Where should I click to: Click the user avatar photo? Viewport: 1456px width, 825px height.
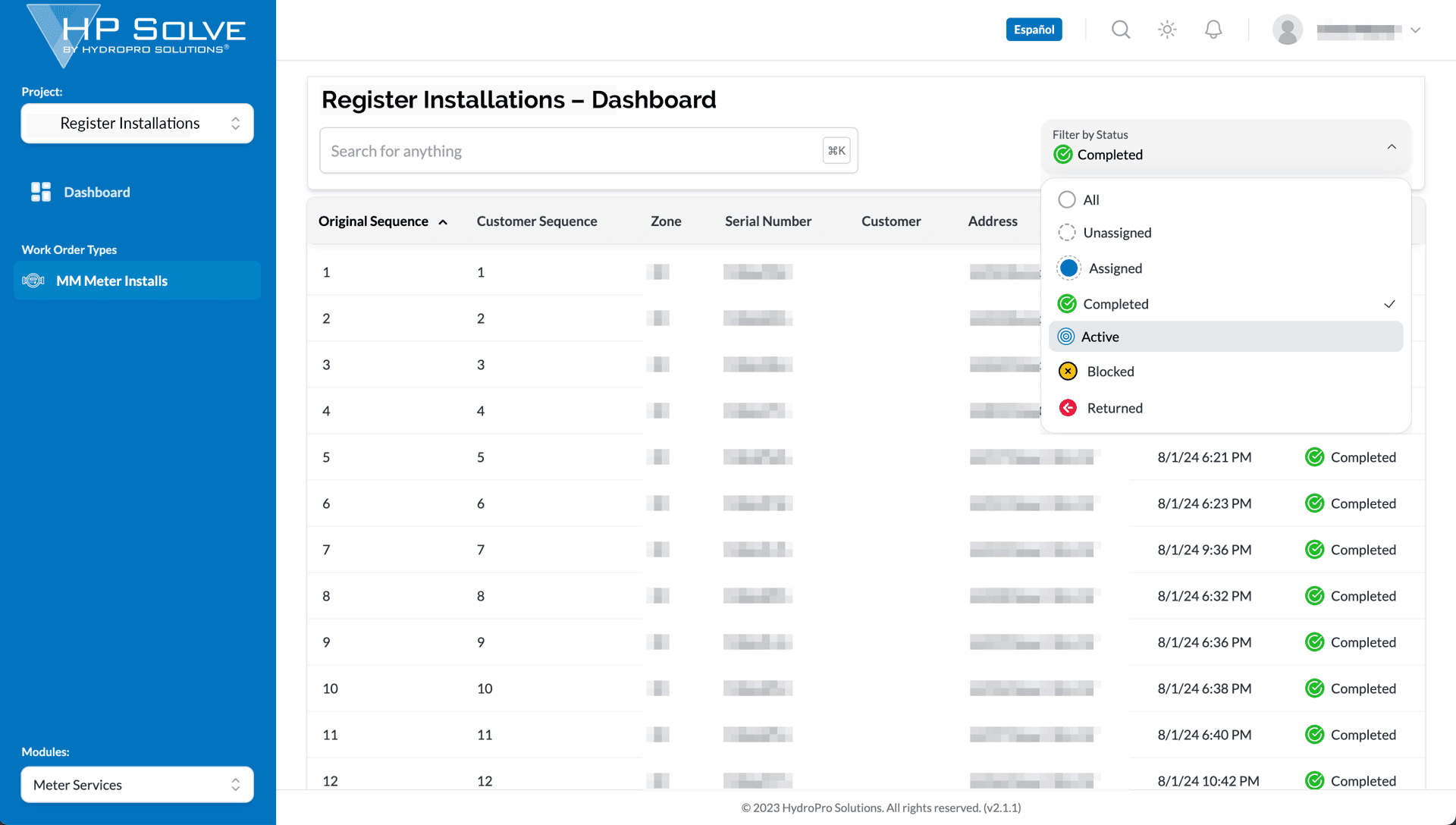pos(1287,30)
